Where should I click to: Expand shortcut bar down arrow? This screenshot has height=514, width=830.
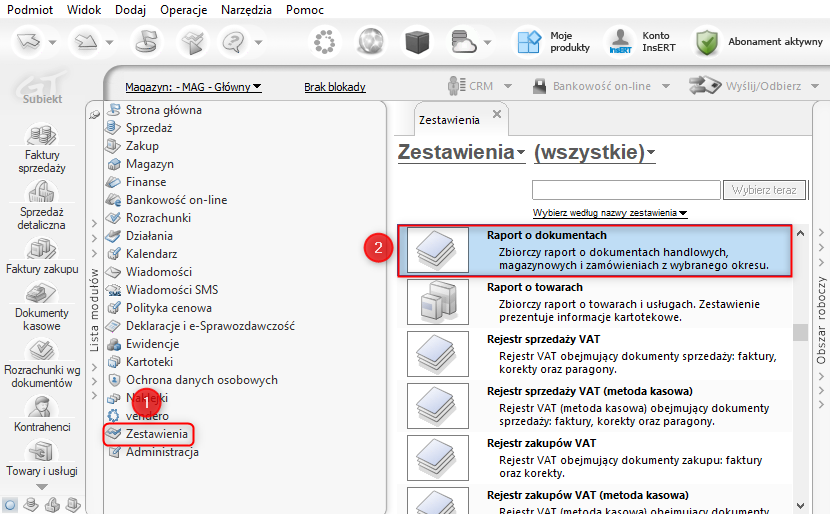42,486
